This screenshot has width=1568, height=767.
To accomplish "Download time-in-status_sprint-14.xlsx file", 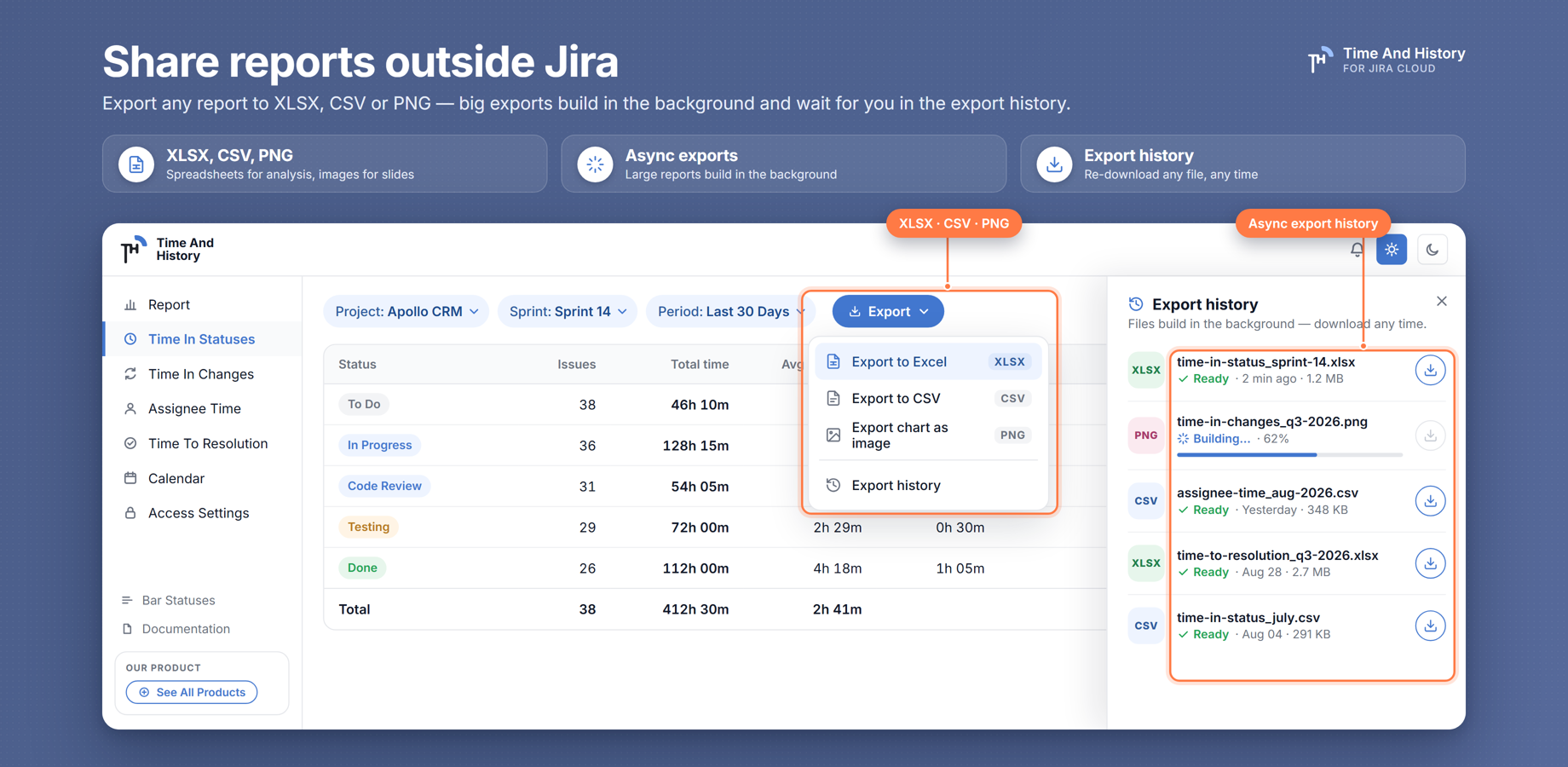I will (x=1430, y=370).
